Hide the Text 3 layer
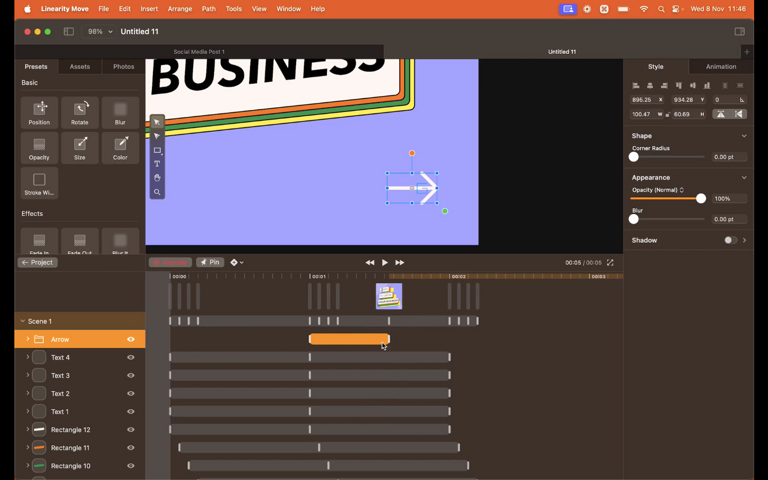Screen dimensions: 768x480 coord(131,375)
